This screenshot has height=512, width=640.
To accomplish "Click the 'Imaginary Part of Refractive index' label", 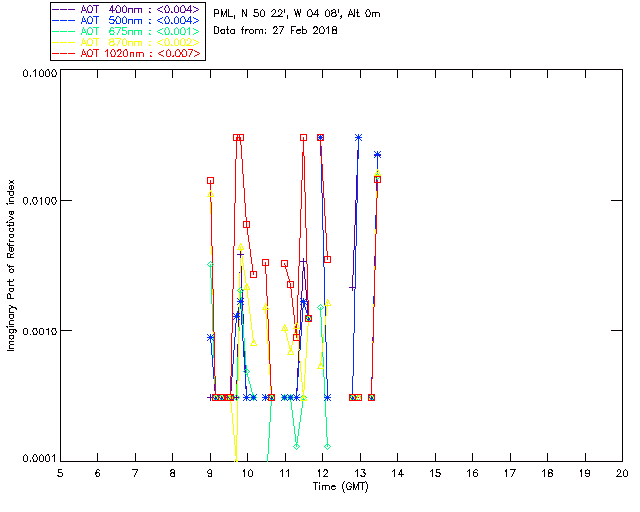I will [x=11, y=265].
